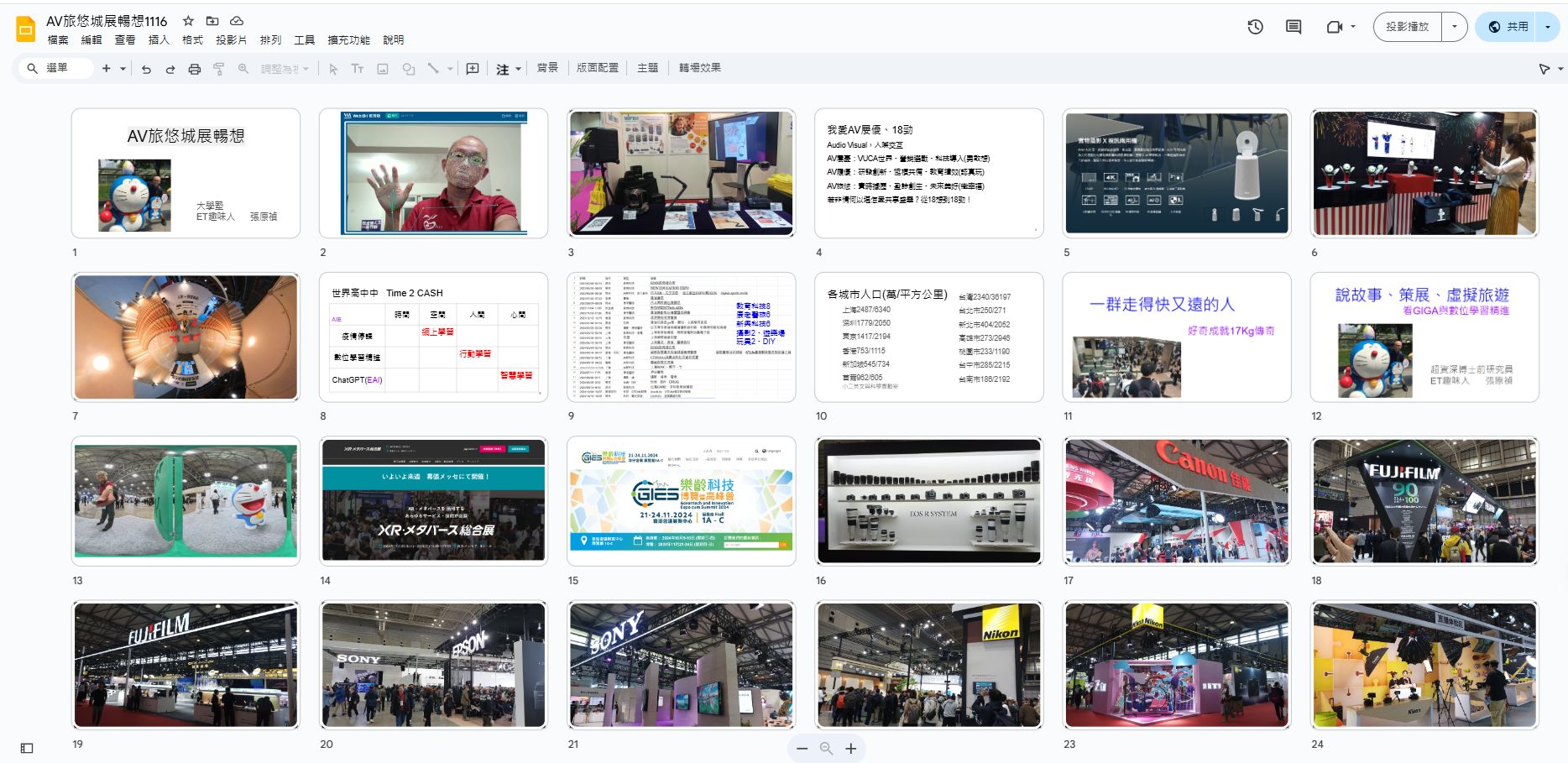Star the AV旅悠城展暢想1116 presentation
1568x763 pixels.
point(188,21)
